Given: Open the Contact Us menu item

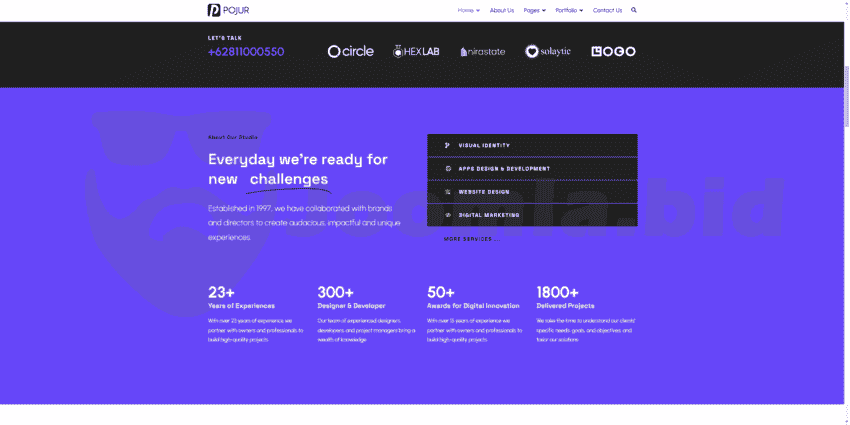Looking at the screenshot, I should [x=607, y=10].
